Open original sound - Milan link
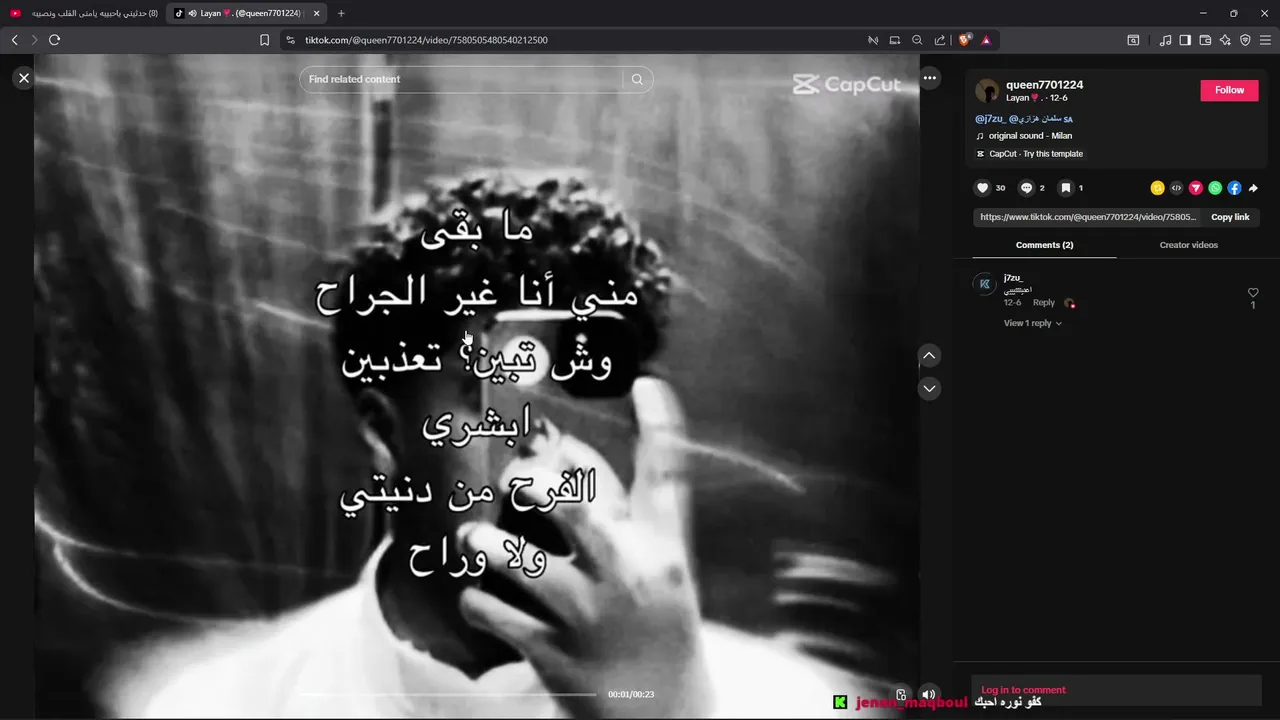 pos(1030,136)
